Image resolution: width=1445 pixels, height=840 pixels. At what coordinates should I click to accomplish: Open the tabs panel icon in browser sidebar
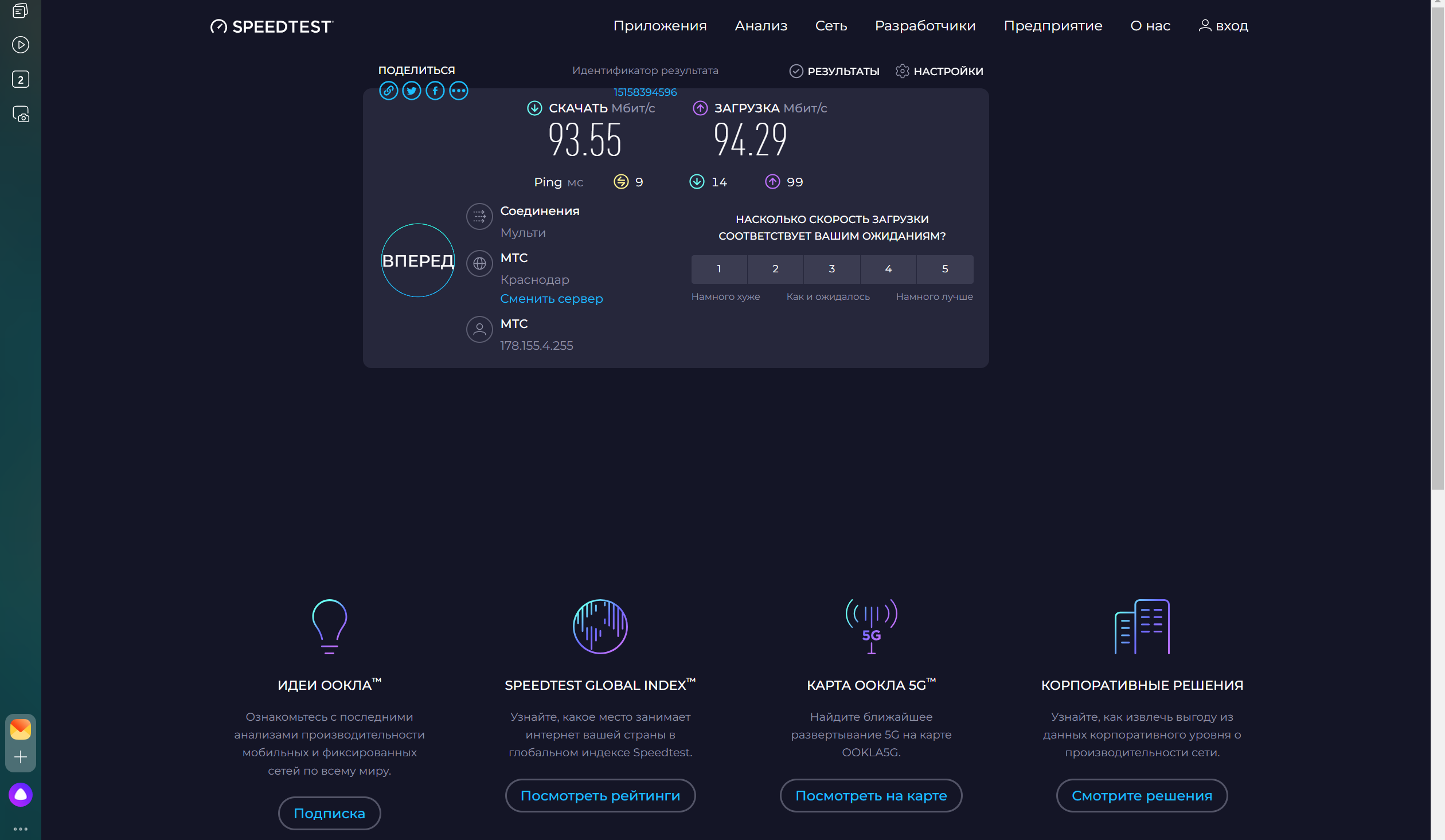(21, 11)
